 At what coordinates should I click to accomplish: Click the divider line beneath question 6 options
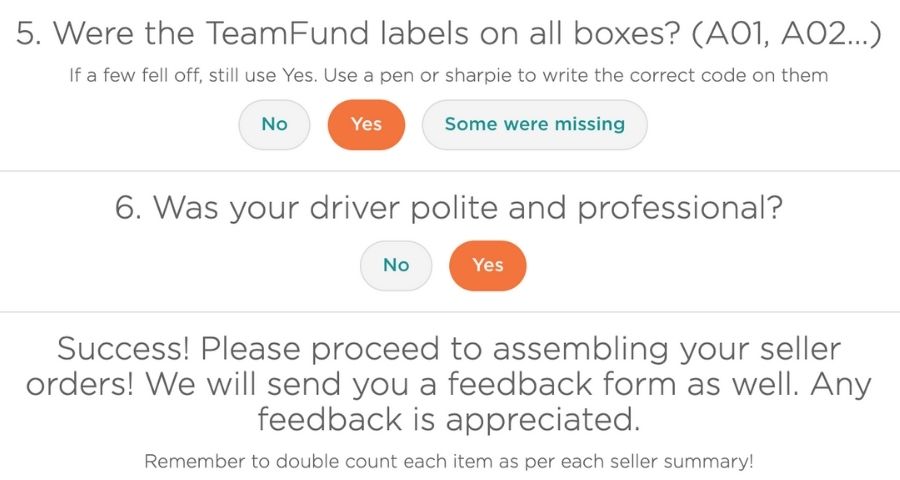point(449,311)
